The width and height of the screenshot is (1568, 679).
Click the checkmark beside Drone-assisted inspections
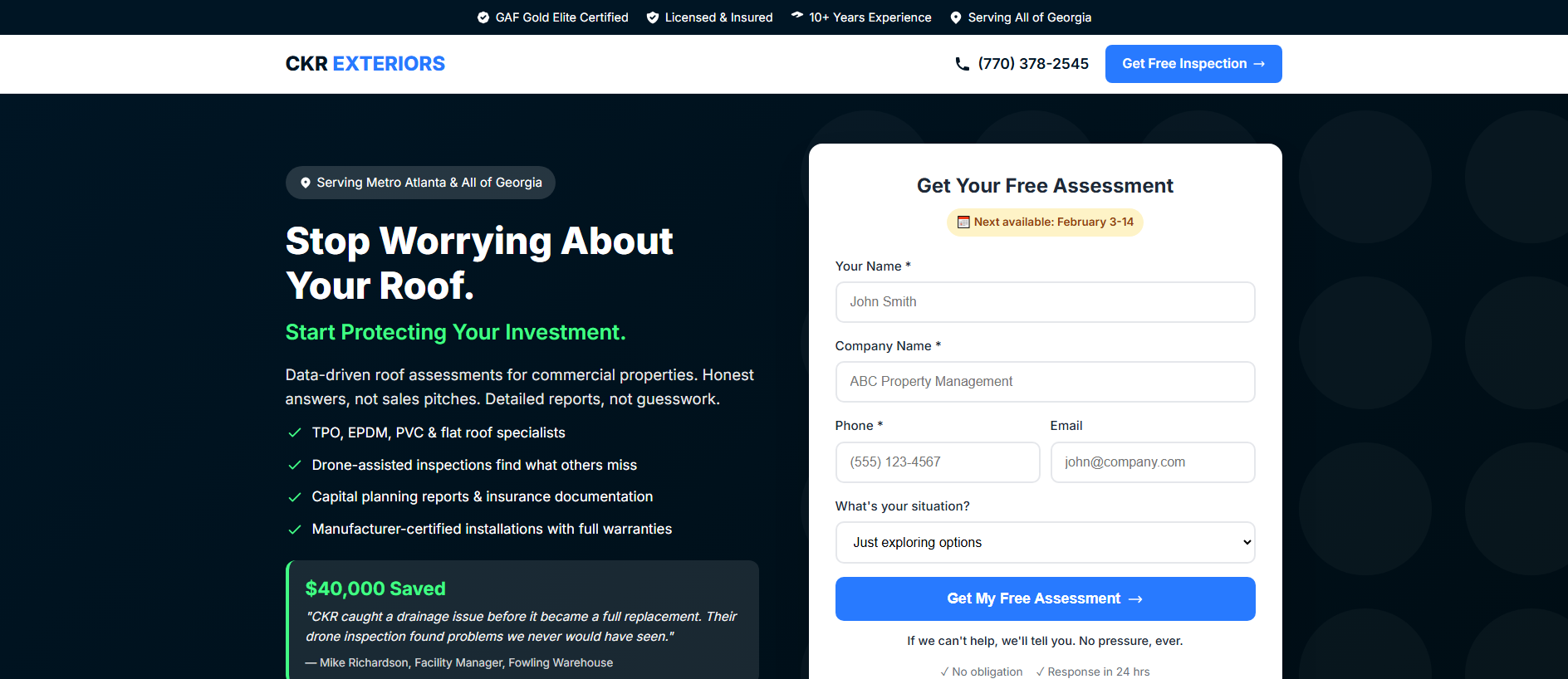[x=294, y=465]
